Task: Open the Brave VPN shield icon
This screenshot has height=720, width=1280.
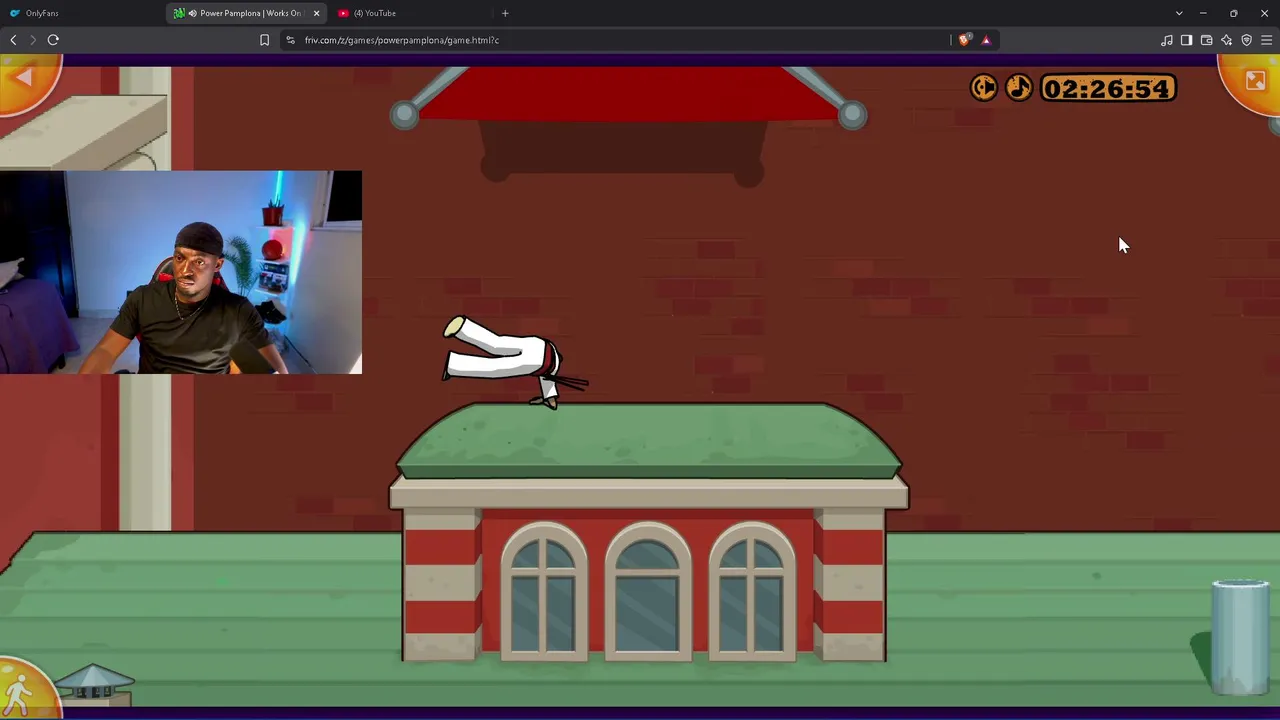Action: point(1247,40)
